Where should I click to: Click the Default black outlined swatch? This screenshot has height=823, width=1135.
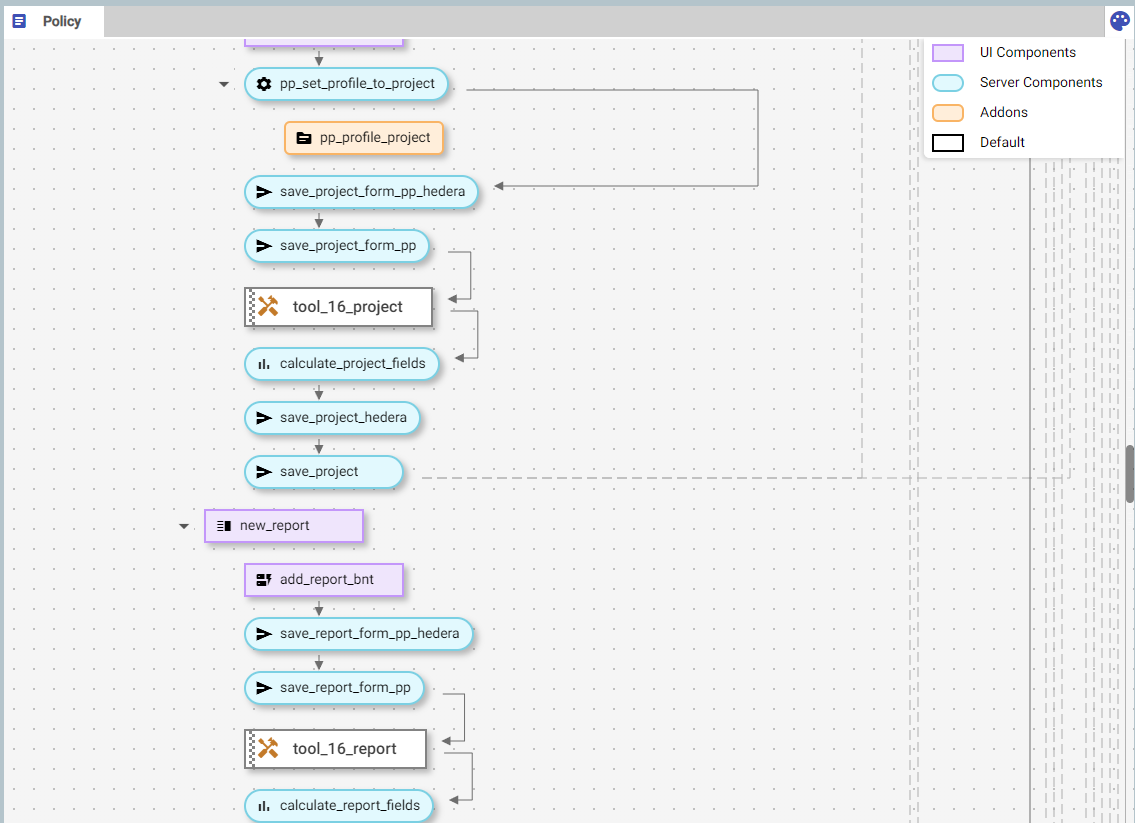947,143
